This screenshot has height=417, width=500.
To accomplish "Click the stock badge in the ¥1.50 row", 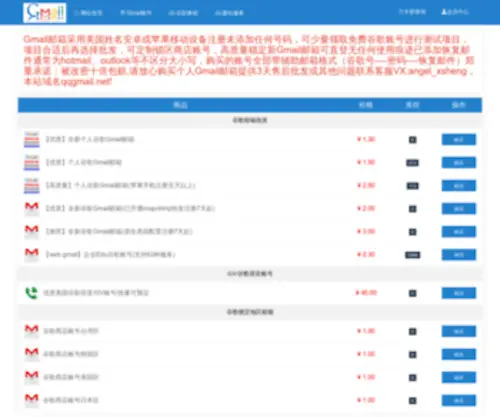I will click(413, 163).
